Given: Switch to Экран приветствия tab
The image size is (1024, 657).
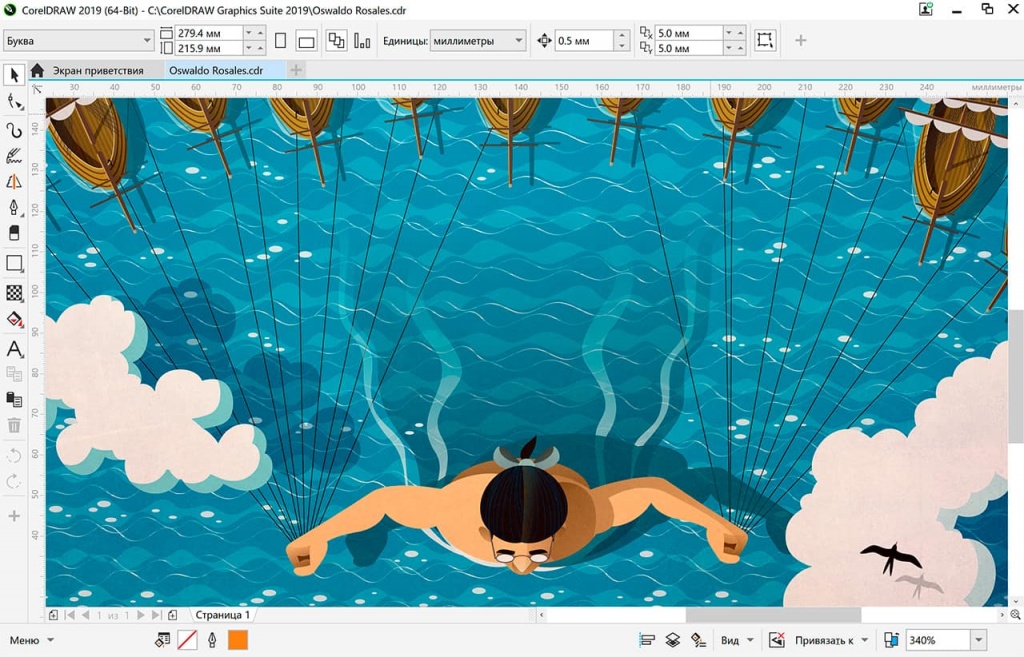Looking at the screenshot, I should click(98, 71).
